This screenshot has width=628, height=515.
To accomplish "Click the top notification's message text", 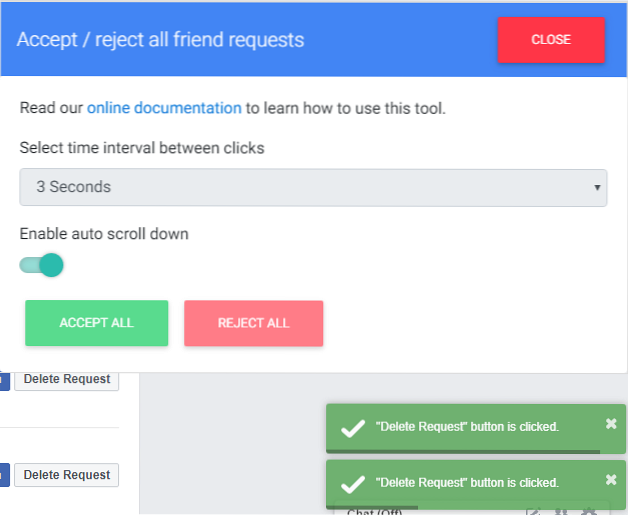I will (467, 427).
